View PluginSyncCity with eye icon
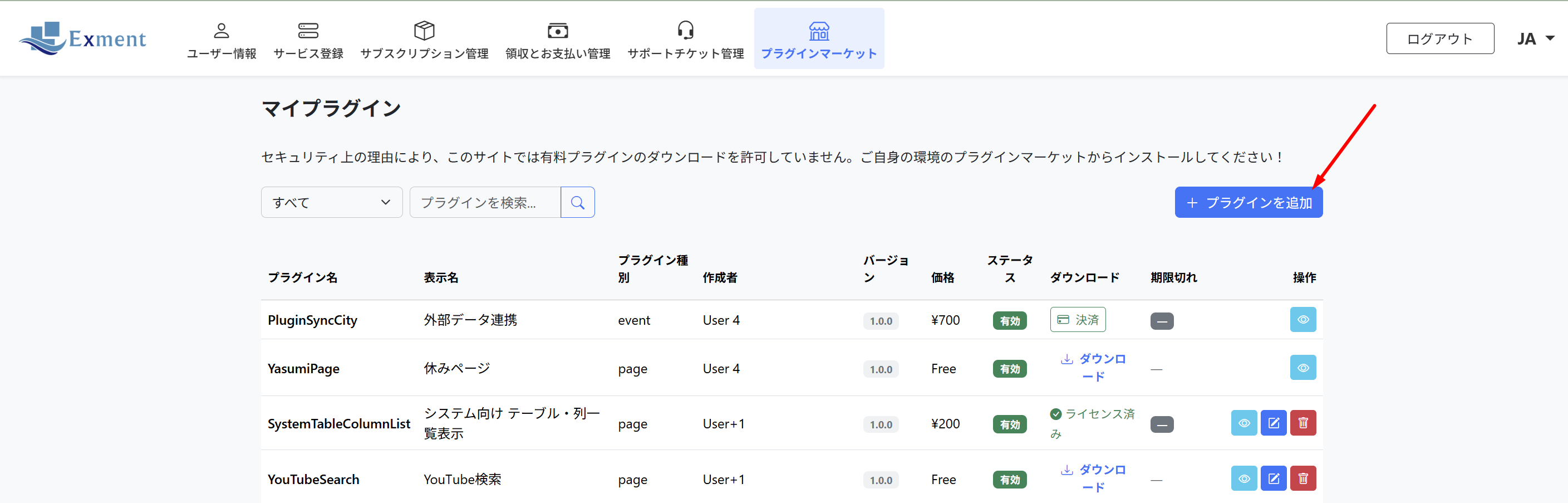This screenshot has width=1568, height=503. (1302, 320)
